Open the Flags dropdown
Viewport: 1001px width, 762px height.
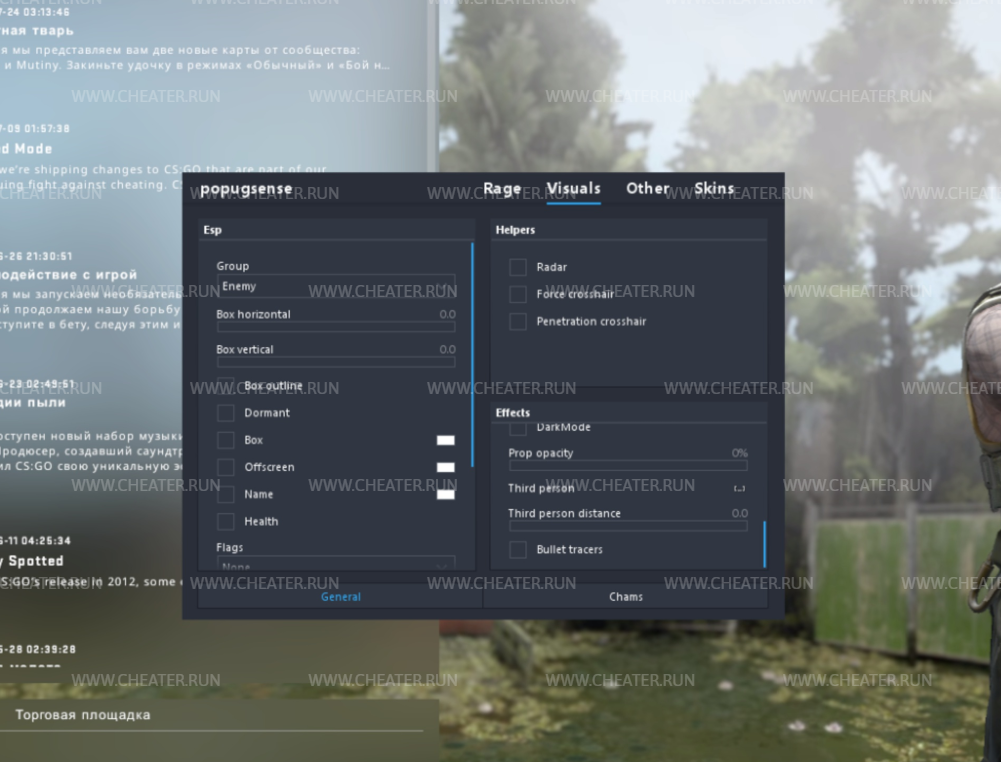click(336, 564)
